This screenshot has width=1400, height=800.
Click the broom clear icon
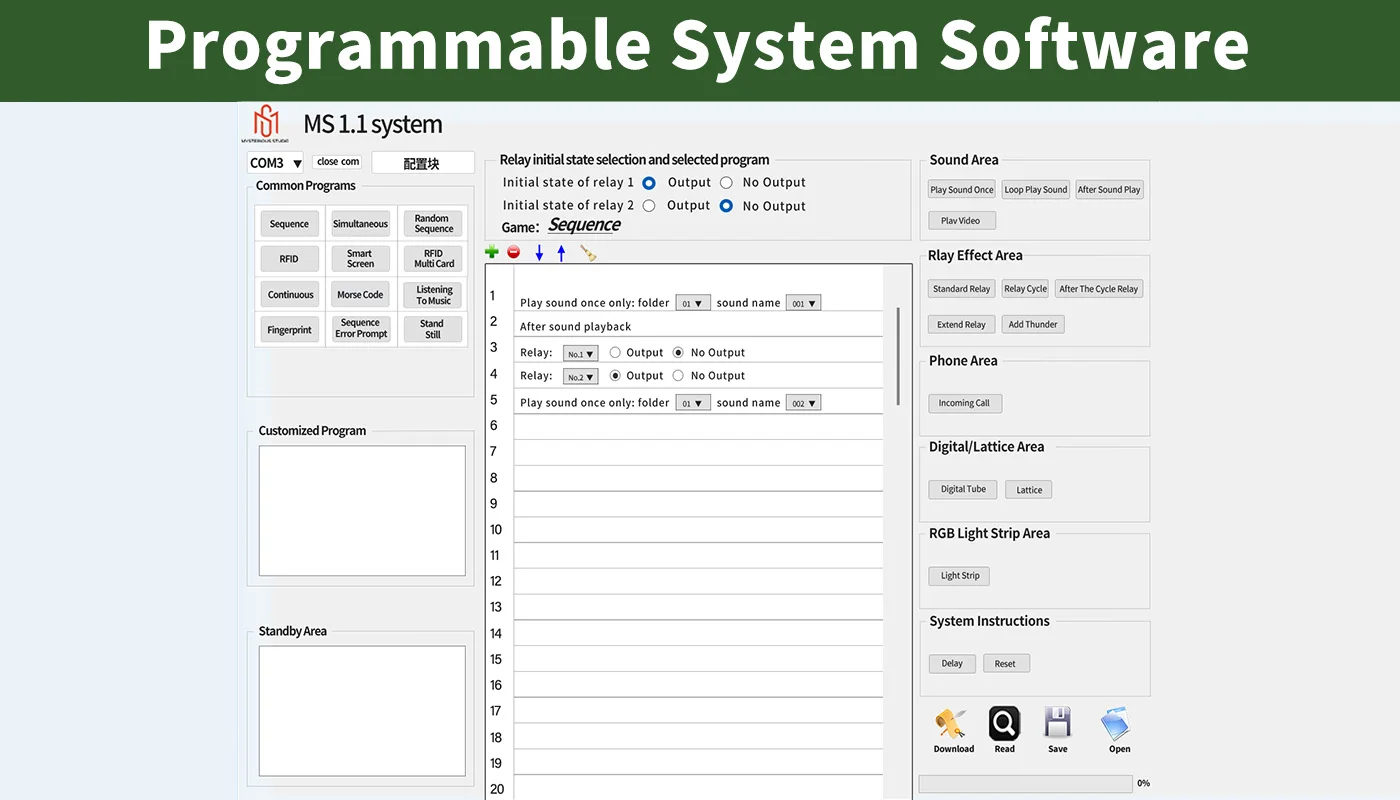coord(588,254)
